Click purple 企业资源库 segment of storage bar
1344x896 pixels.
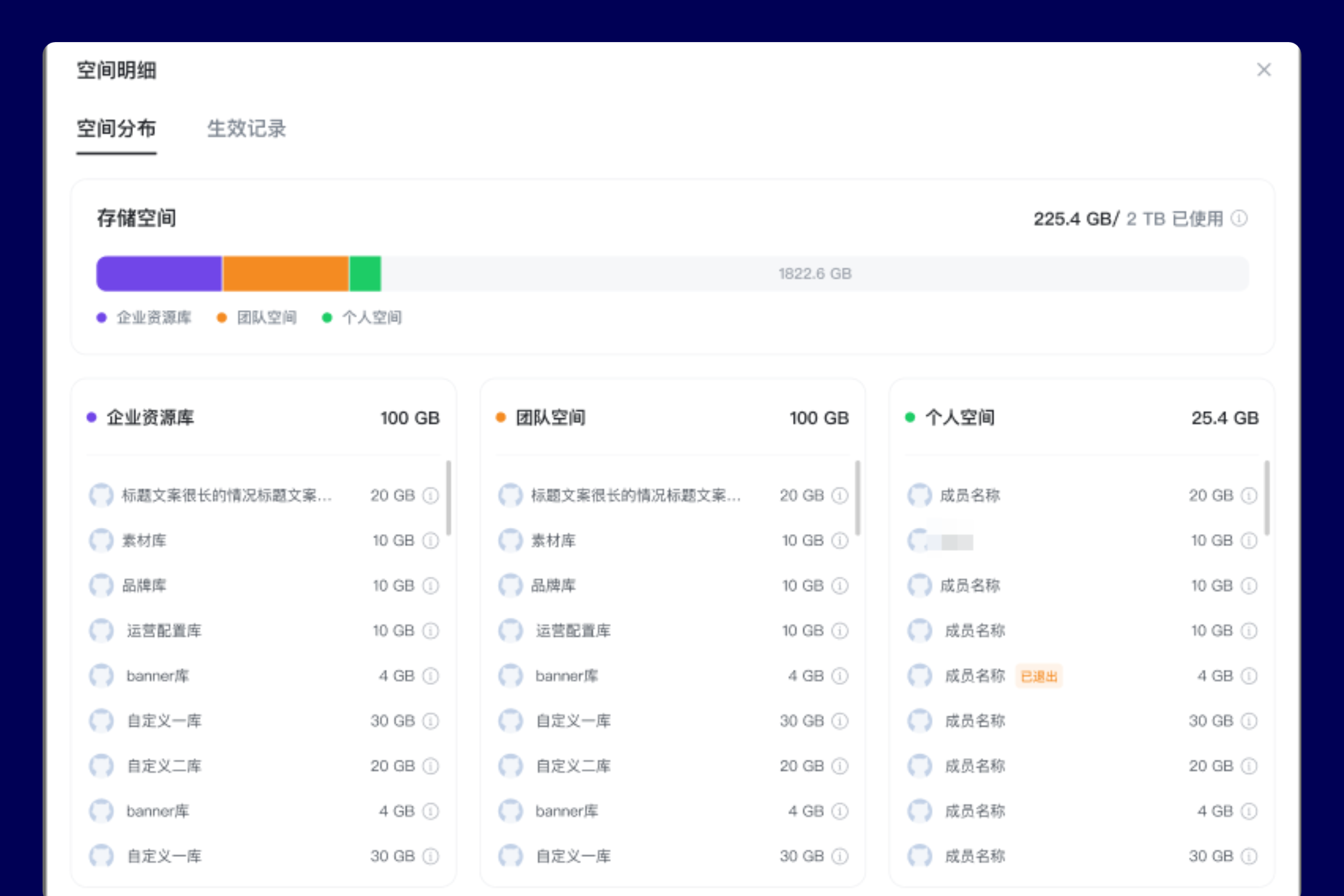coord(159,274)
